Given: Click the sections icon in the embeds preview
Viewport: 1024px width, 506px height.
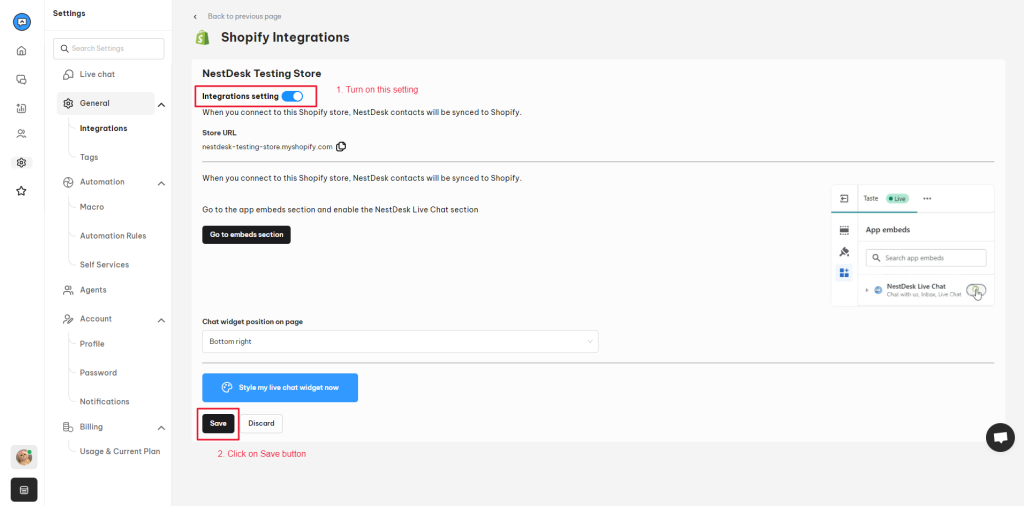Looking at the screenshot, I should coord(844,230).
